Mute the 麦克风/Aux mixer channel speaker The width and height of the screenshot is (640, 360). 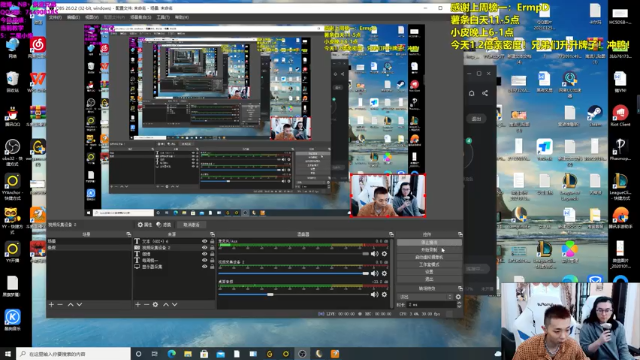click(374, 254)
